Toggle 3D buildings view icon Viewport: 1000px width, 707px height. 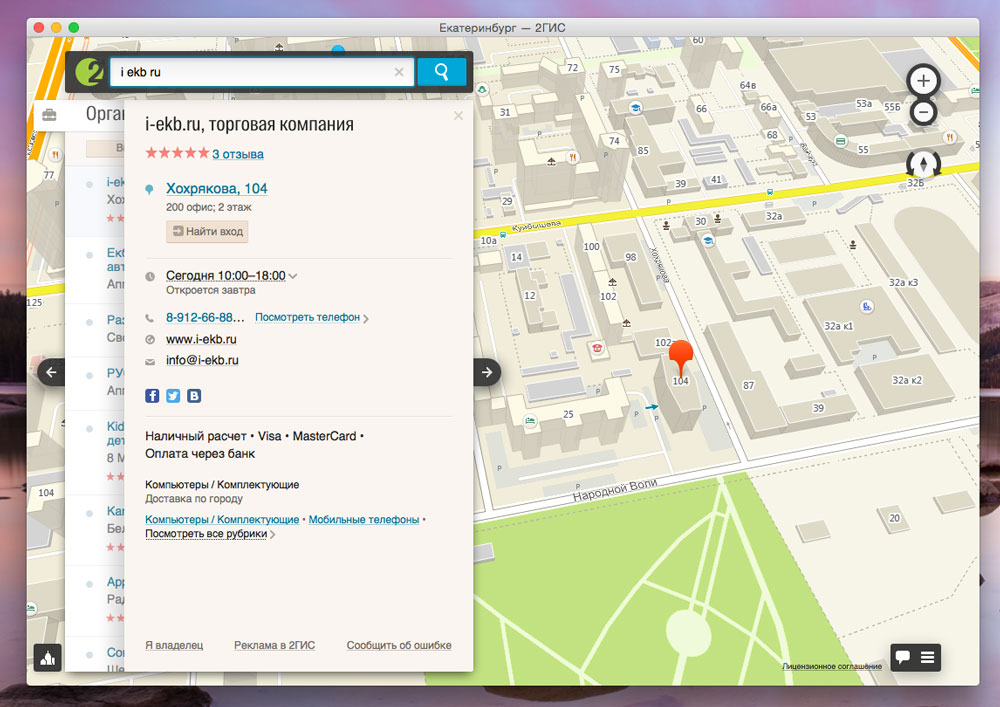[48, 657]
